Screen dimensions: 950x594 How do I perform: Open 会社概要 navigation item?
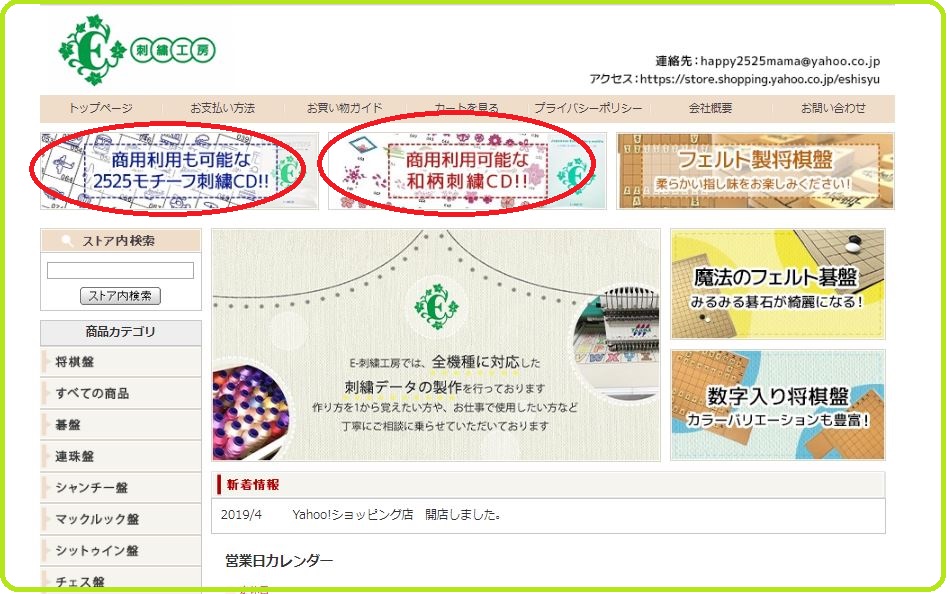click(x=710, y=108)
